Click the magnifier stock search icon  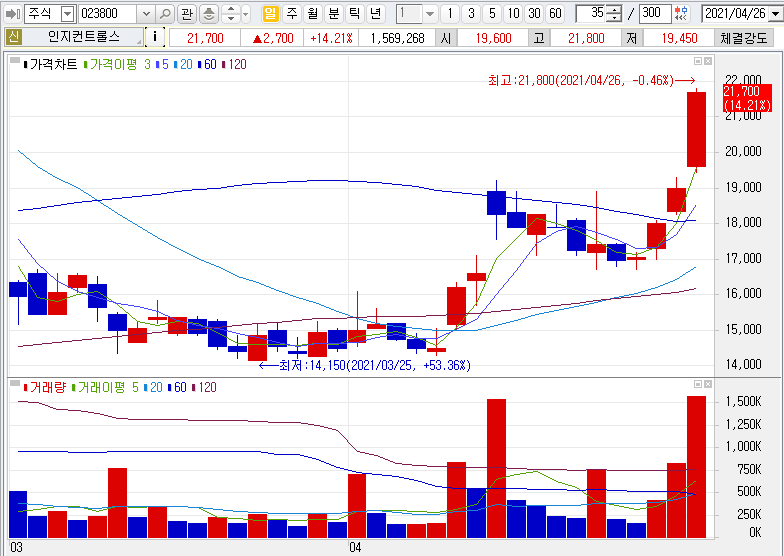(165, 14)
